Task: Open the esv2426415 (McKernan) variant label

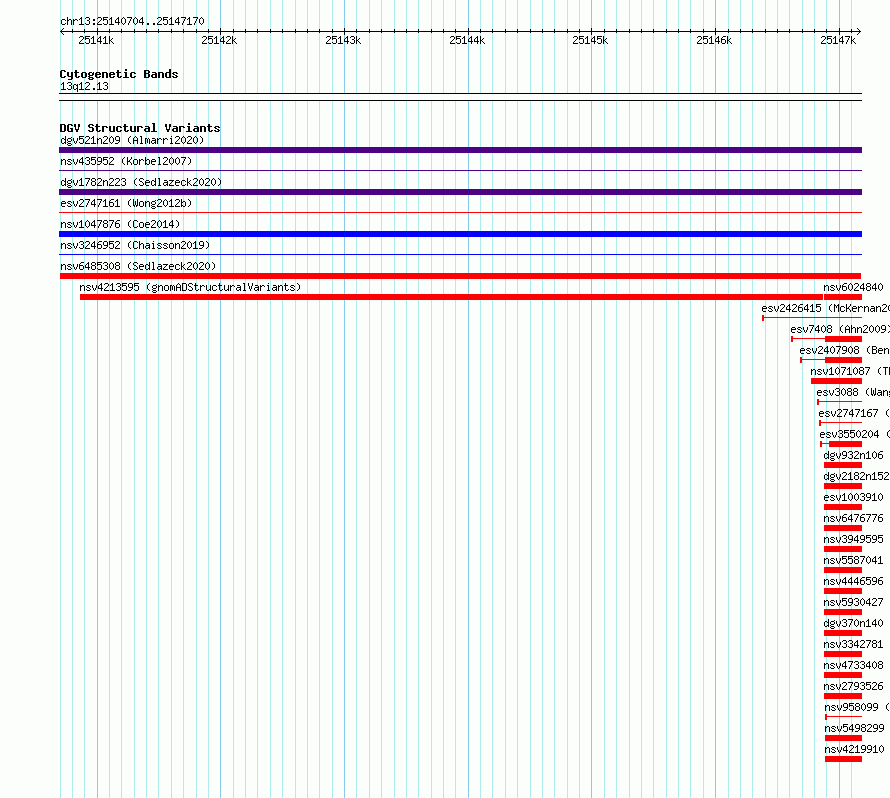Action: [x=825, y=308]
